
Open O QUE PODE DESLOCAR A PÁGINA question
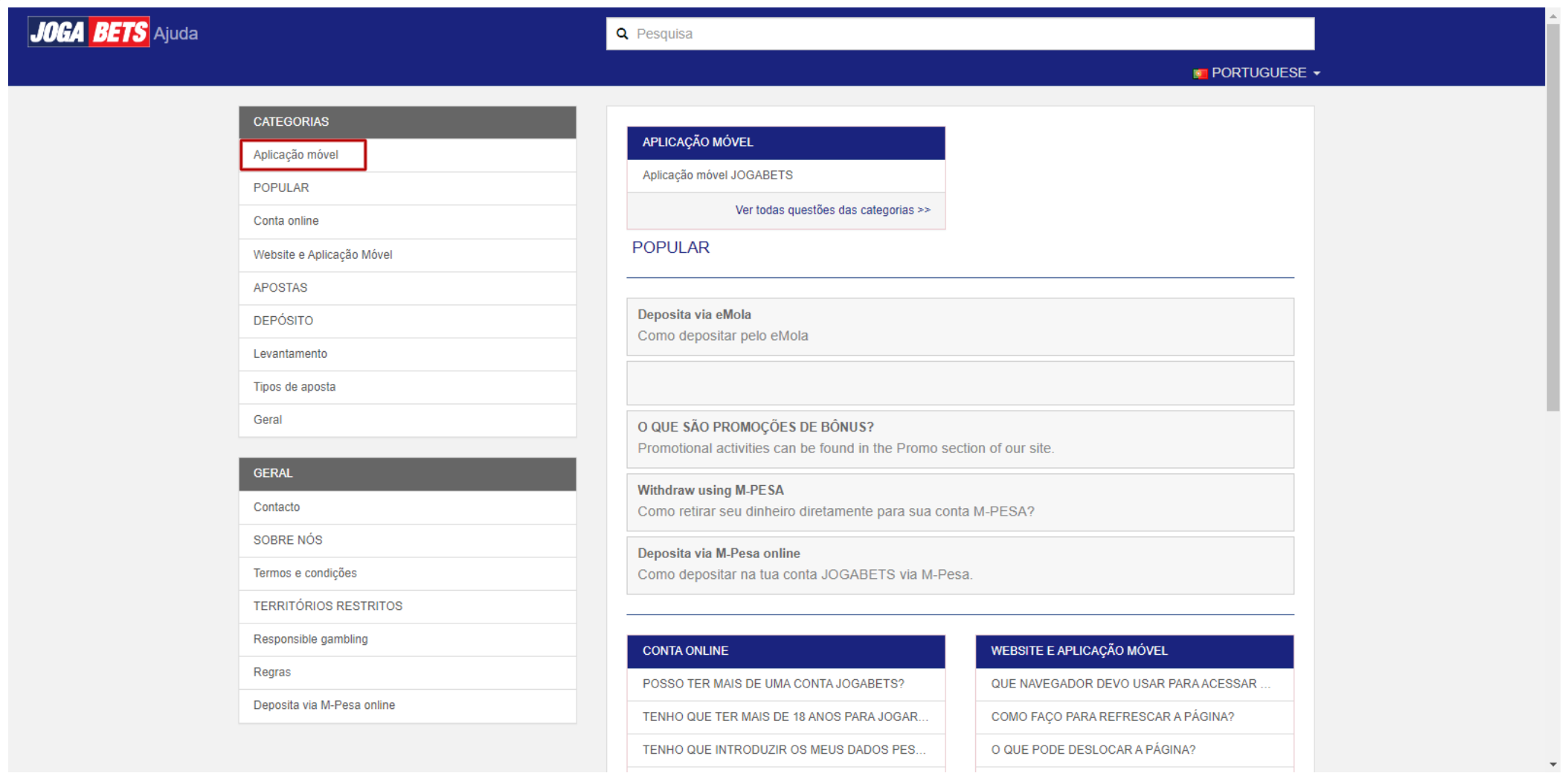click(1134, 750)
